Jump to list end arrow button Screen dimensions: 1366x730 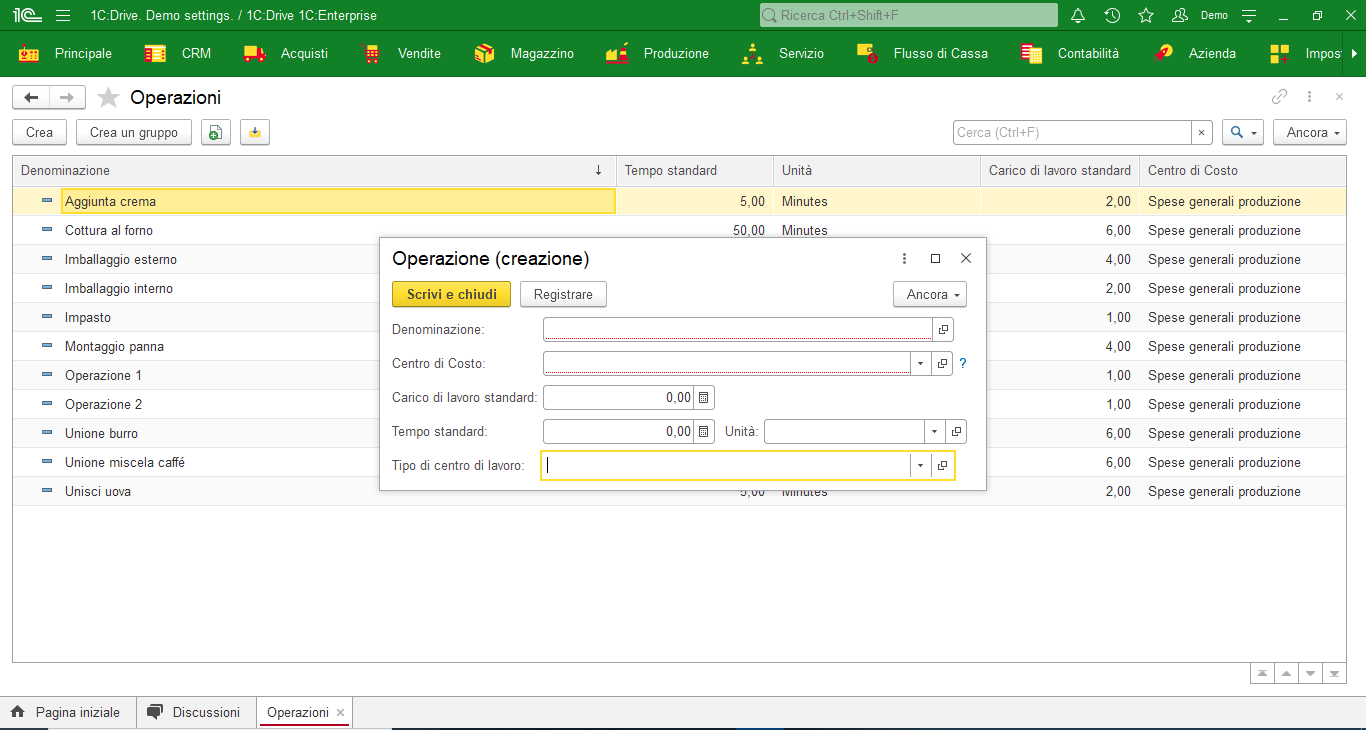pyautogui.click(x=1335, y=673)
